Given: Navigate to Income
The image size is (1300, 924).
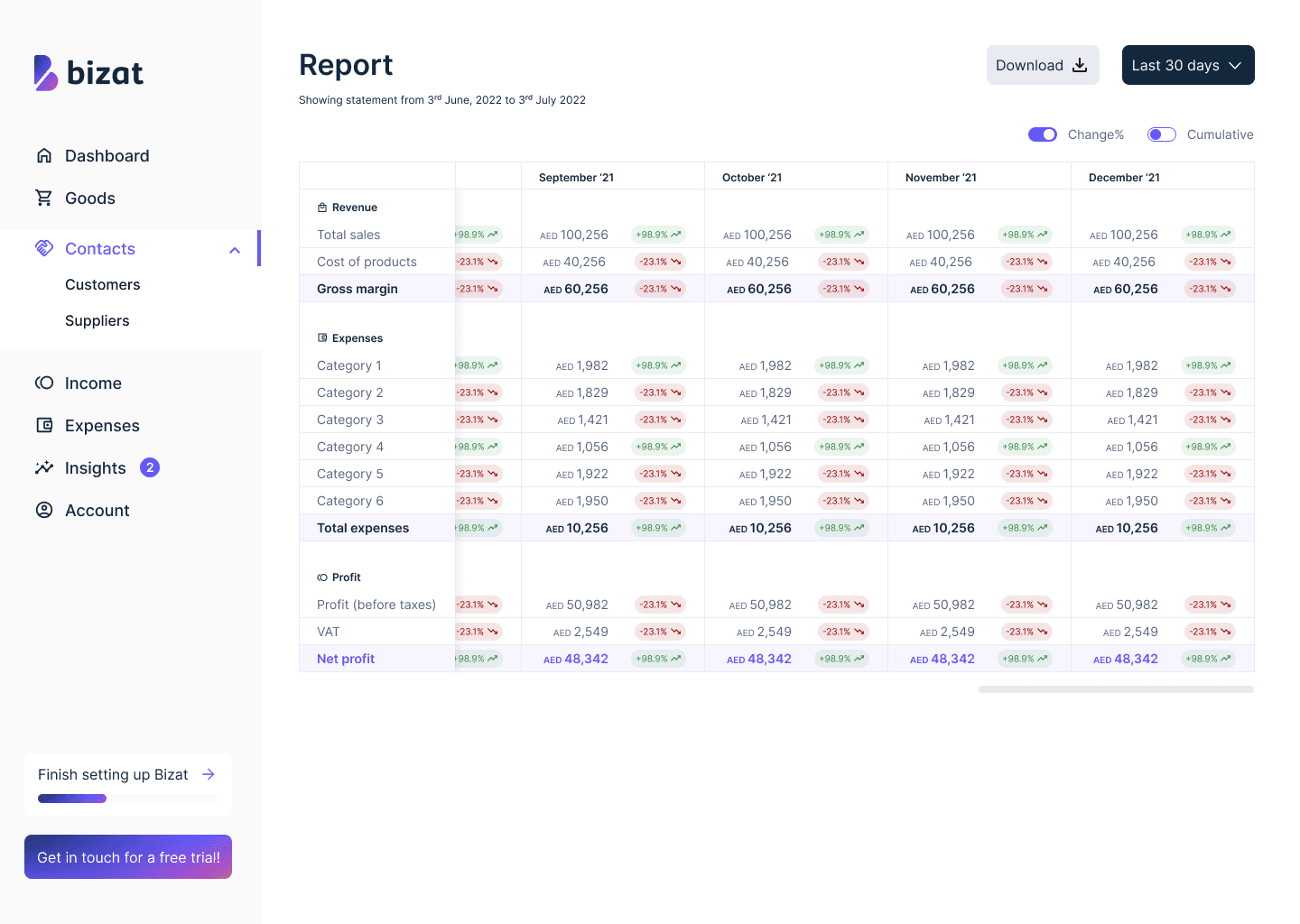Looking at the screenshot, I should [93, 383].
